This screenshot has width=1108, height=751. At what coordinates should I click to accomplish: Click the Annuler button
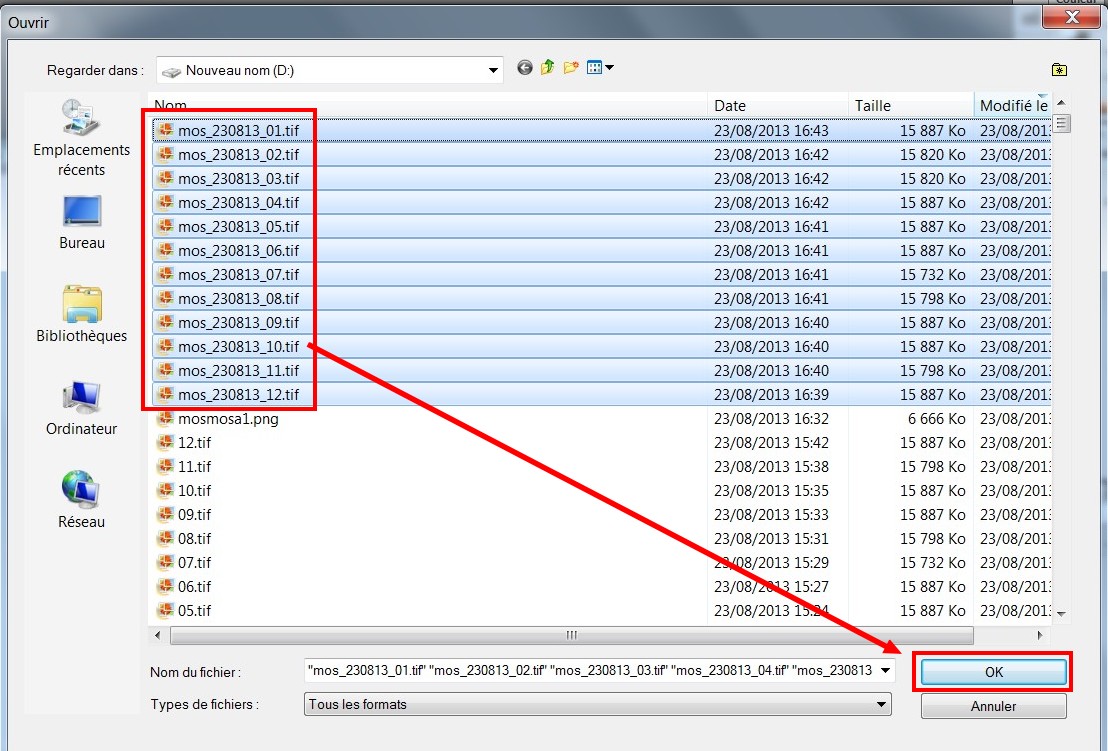click(994, 706)
